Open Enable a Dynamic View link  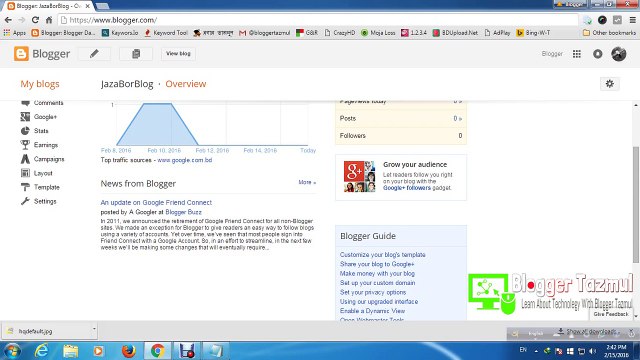pyautogui.click(x=373, y=311)
